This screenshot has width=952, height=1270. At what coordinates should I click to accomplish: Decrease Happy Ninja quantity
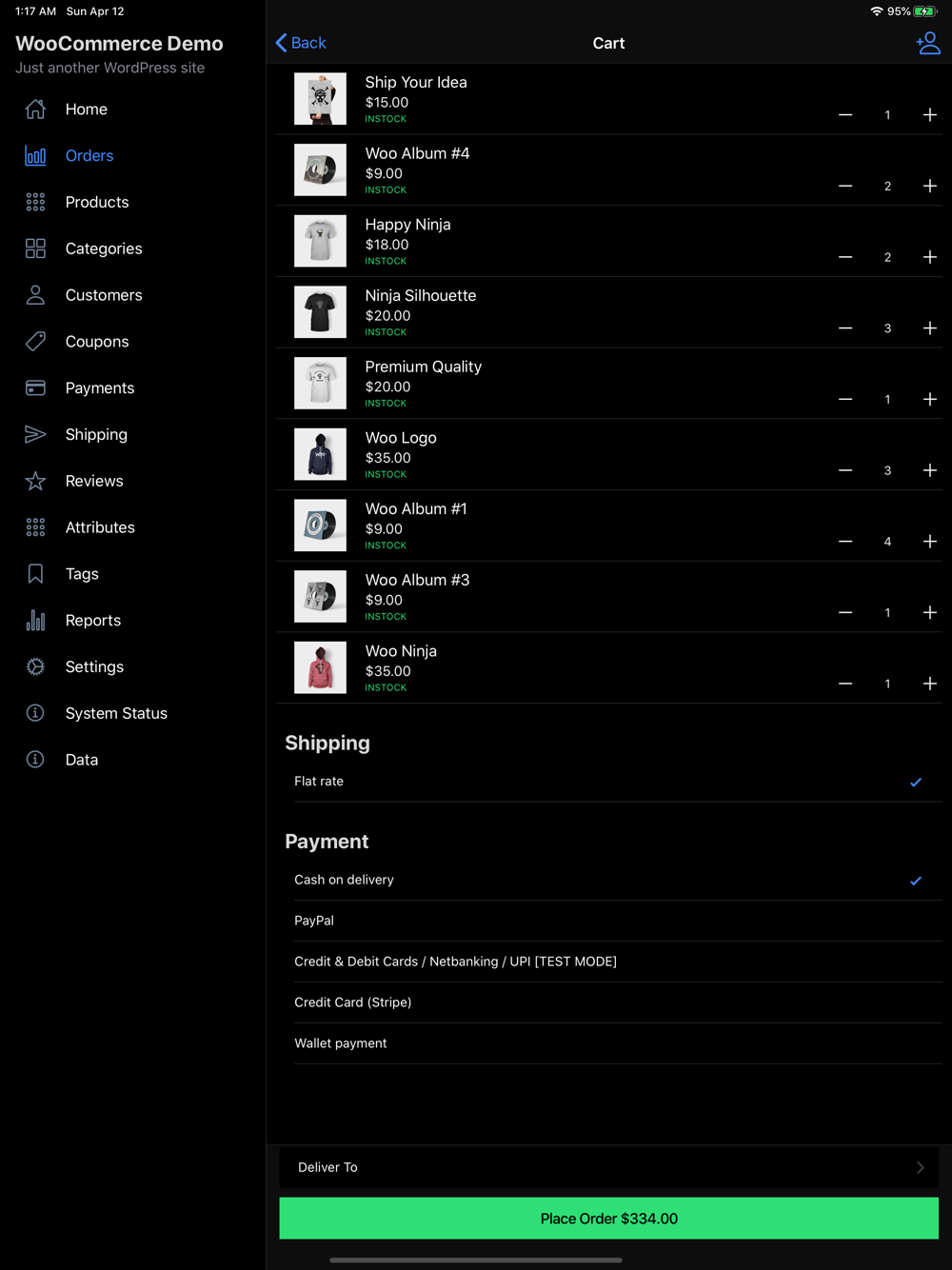pyautogui.click(x=845, y=257)
